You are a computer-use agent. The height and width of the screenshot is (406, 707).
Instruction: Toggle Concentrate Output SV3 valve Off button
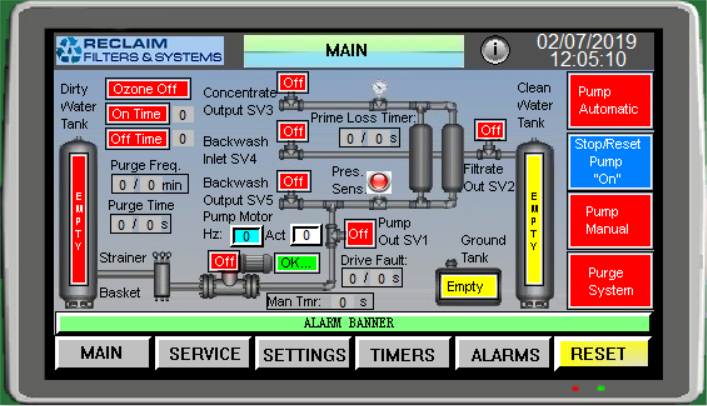pos(292,82)
